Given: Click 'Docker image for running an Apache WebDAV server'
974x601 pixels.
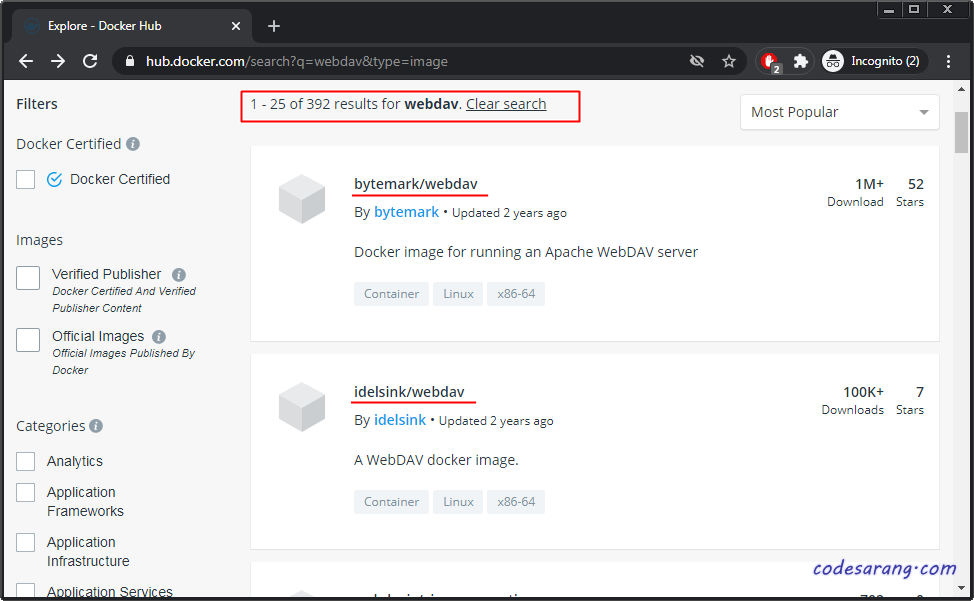Looking at the screenshot, I should coord(526,252).
